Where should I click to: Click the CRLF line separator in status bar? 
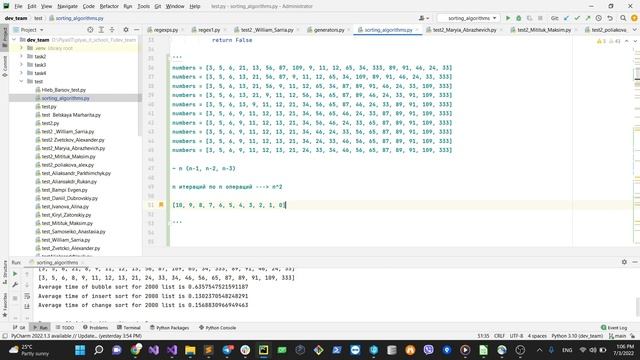pos(499,336)
